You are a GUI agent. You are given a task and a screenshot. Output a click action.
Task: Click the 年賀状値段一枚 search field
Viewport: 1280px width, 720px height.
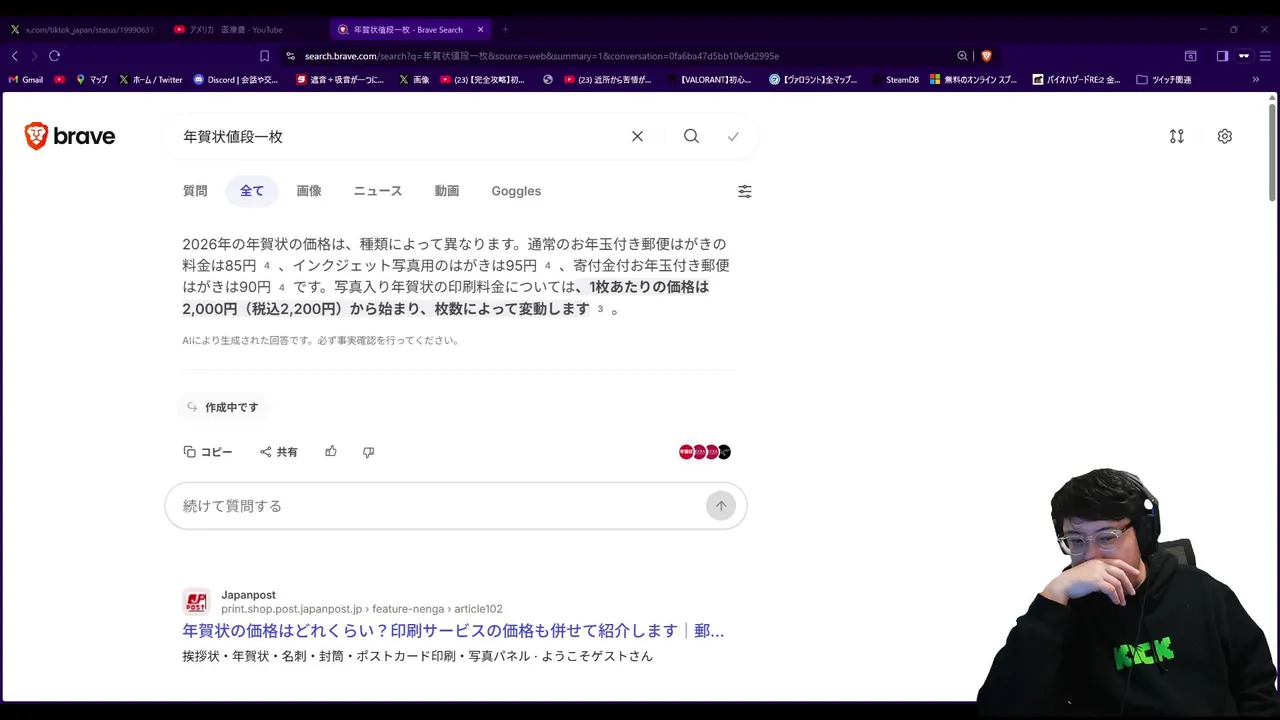tap(400, 136)
